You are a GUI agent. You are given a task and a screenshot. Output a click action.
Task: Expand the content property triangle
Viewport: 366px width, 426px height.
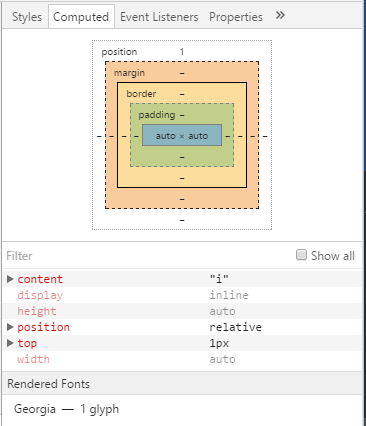pyautogui.click(x=10, y=279)
